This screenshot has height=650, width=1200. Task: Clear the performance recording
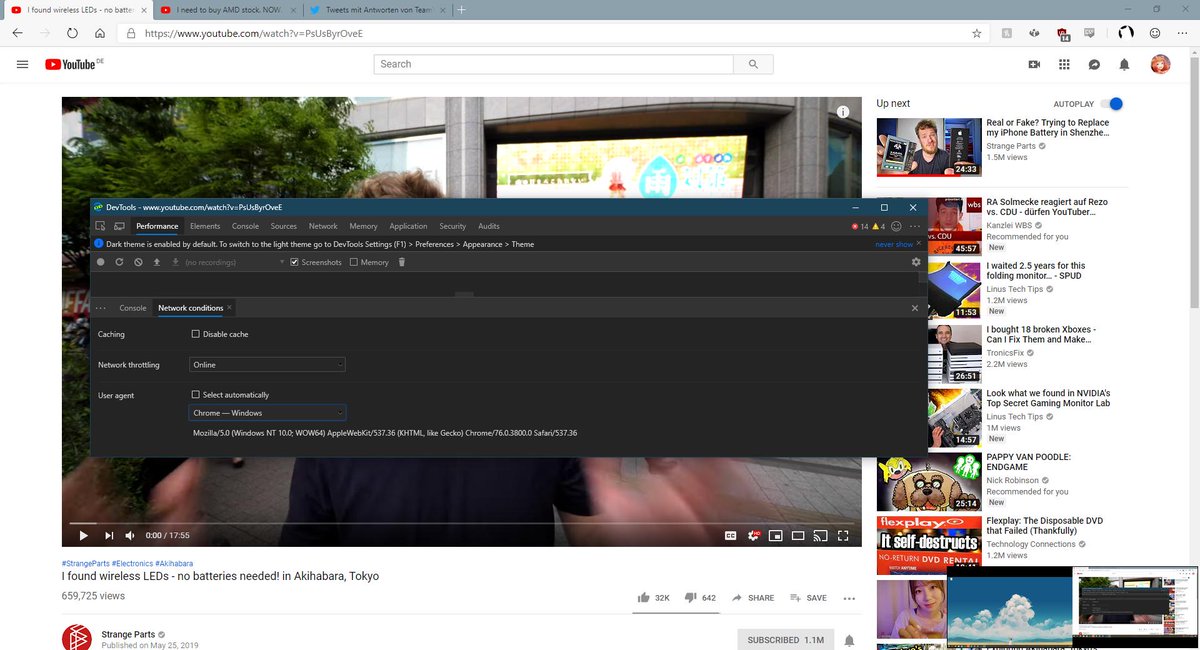(138, 262)
